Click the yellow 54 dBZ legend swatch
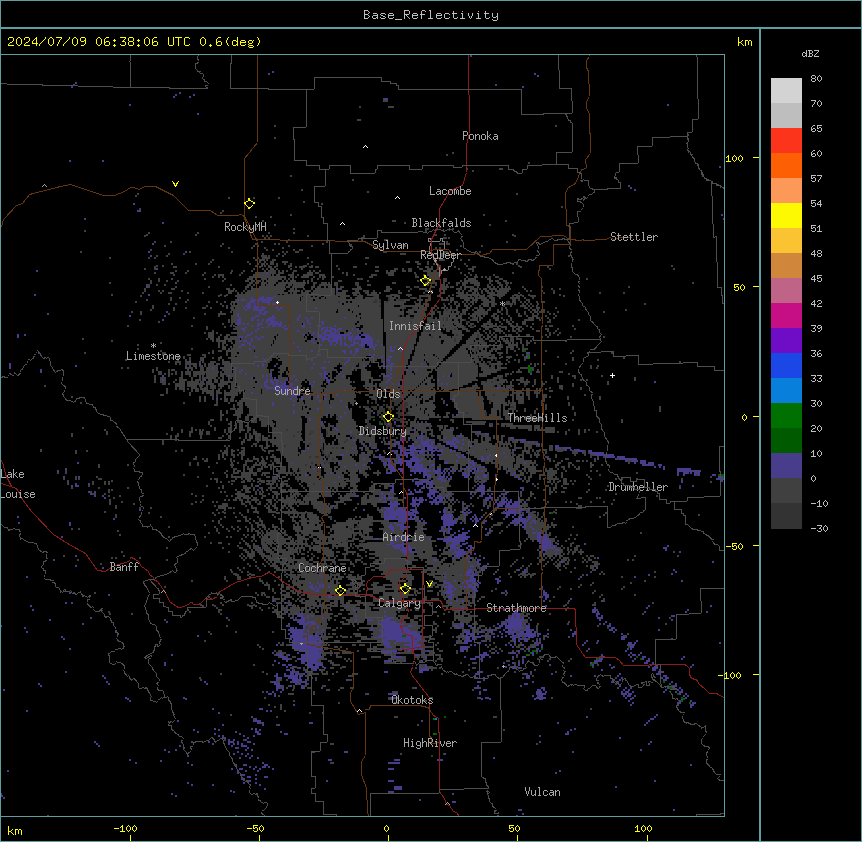Viewport: 862px width, 842px height. [x=786, y=215]
